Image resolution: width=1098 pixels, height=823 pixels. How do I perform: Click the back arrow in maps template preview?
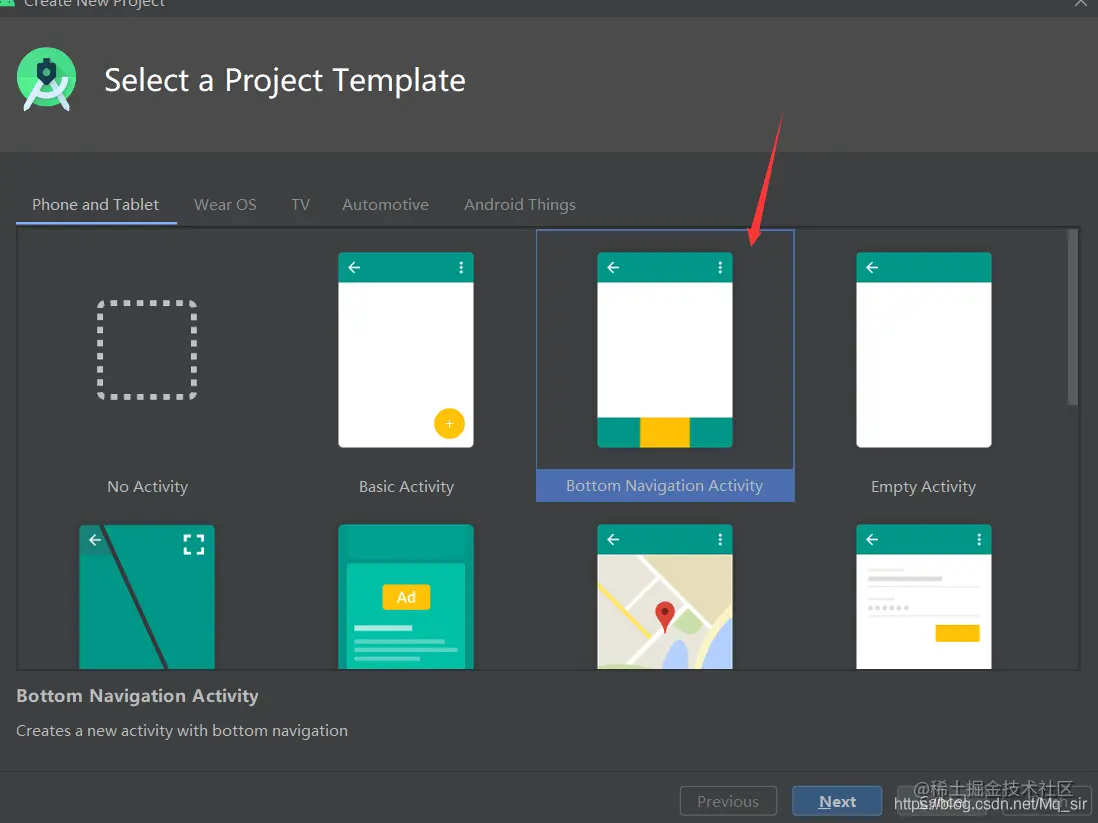pyautogui.click(x=613, y=539)
